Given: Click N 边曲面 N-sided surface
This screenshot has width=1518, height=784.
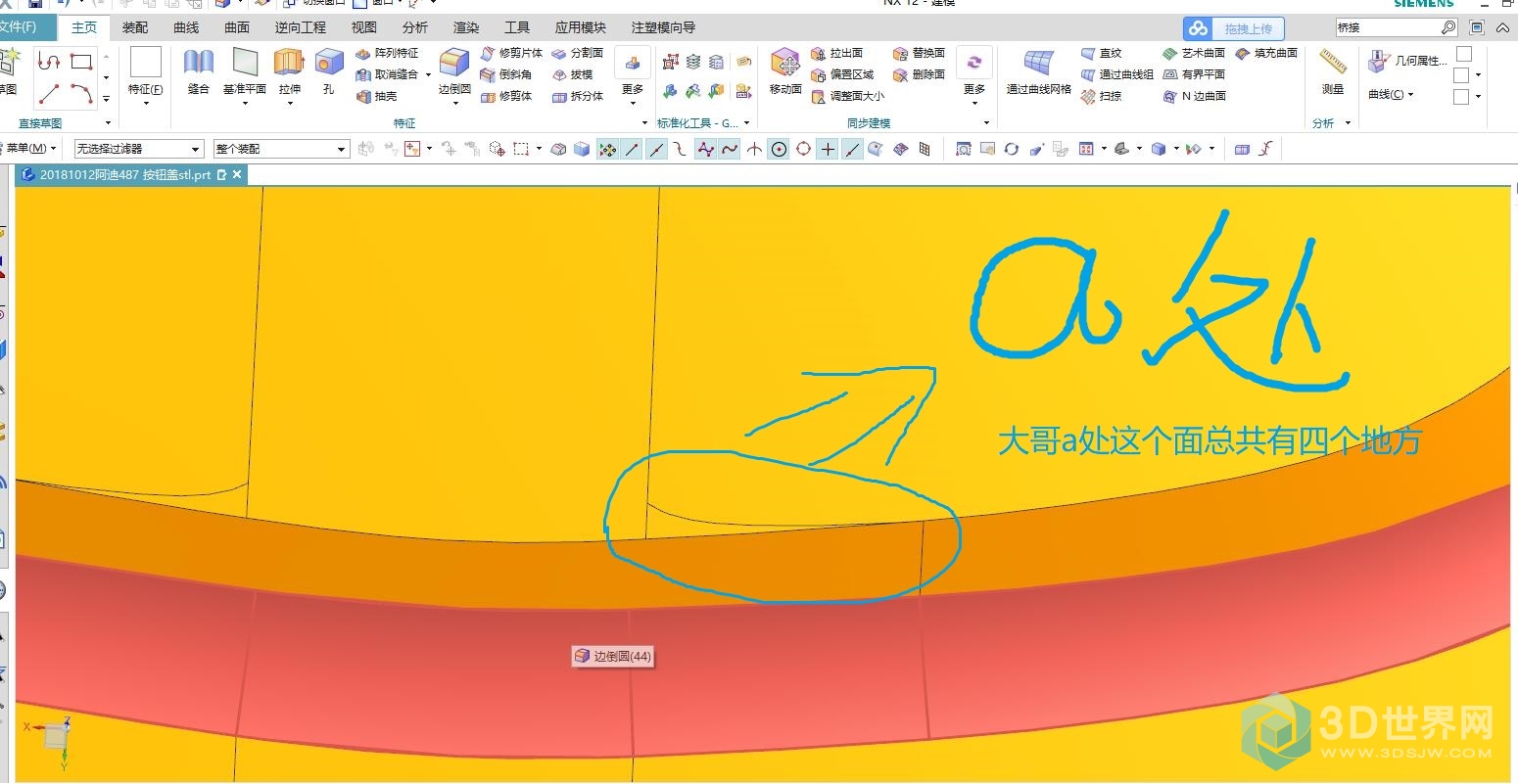Looking at the screenshot, I should [x=1193, y=96].
